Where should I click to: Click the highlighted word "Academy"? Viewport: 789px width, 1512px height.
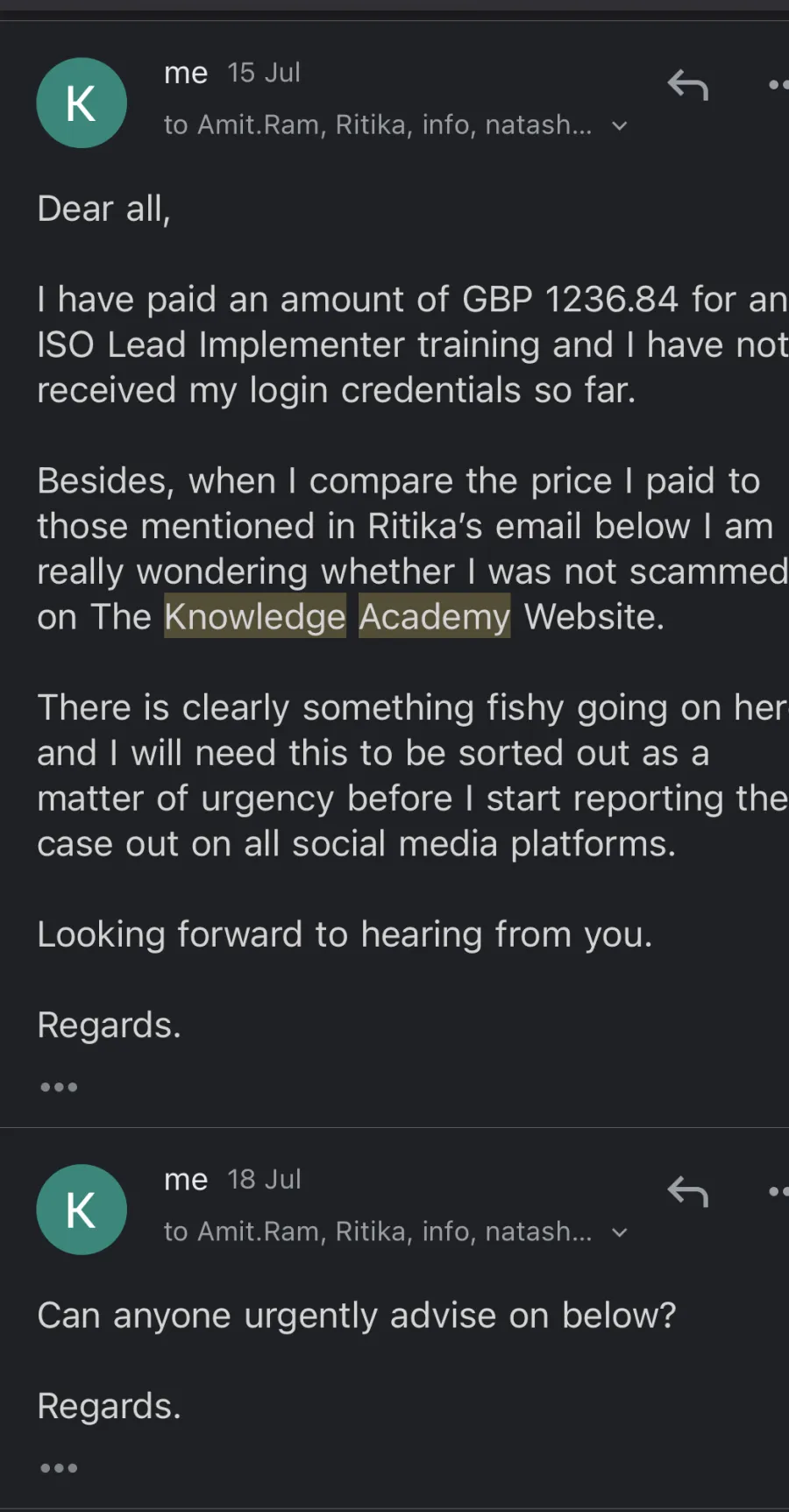point(434,617)
